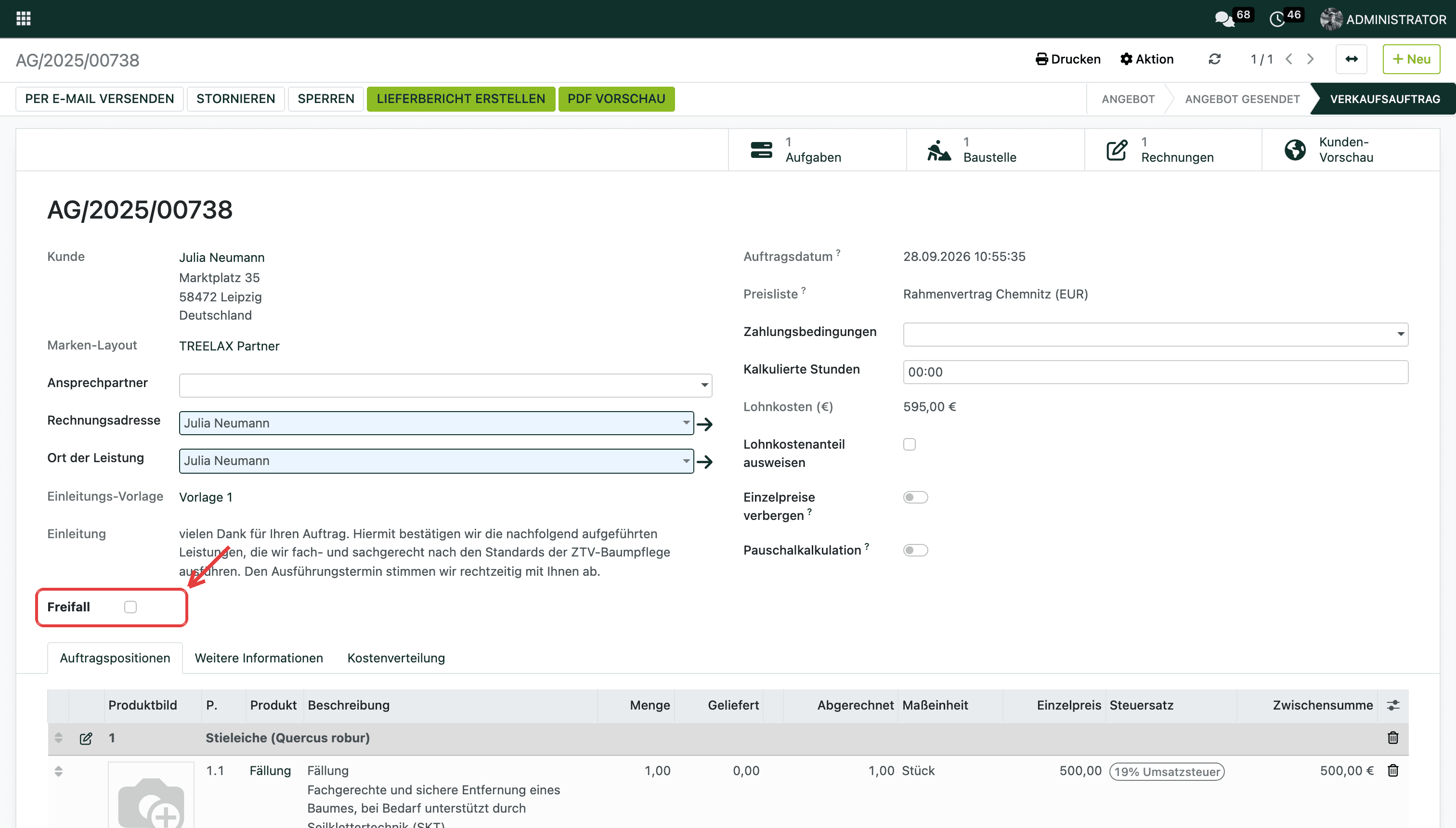Expand the Rechnungsadresse dropdown arrow

coord(686,423)
